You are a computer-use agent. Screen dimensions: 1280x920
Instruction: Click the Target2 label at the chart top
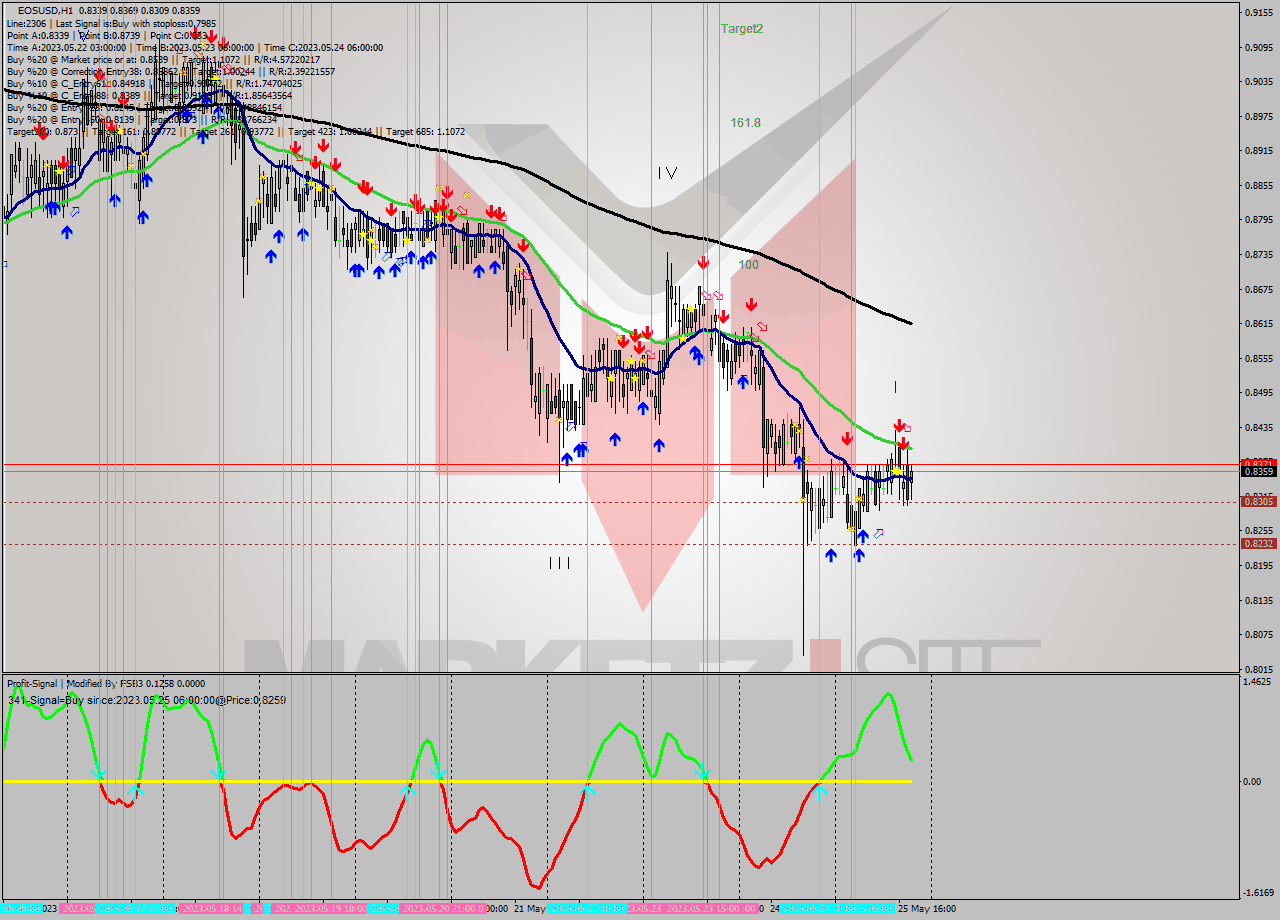coord(742,27)
